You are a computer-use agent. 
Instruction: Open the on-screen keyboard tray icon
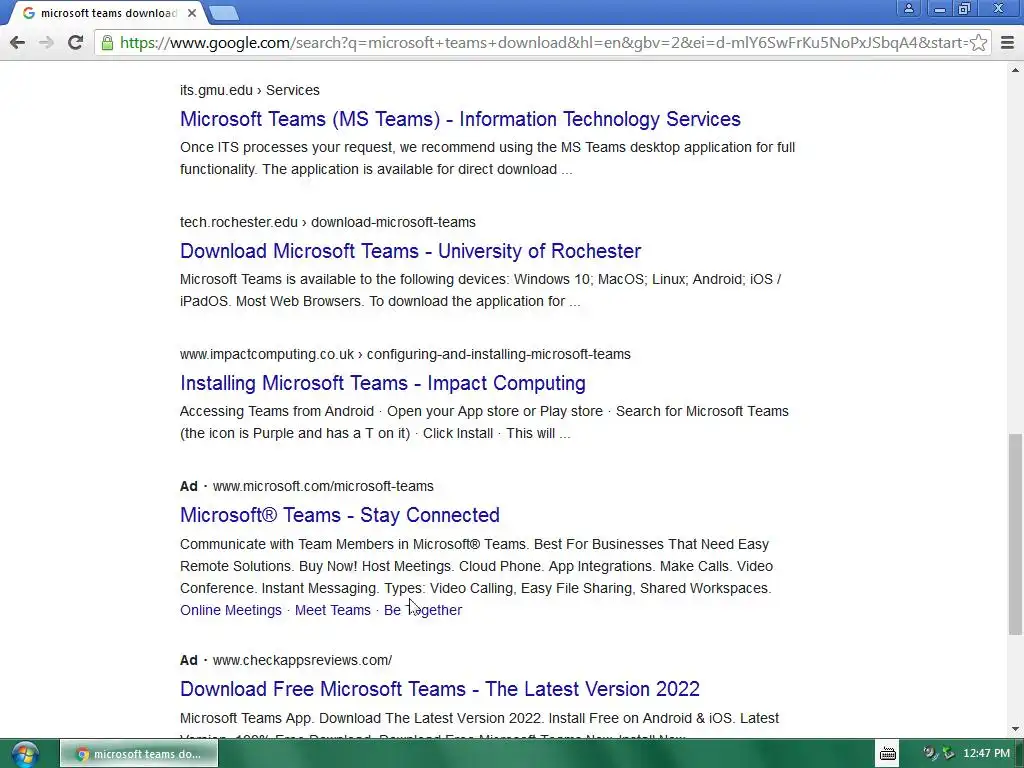[x=888, y=754]
